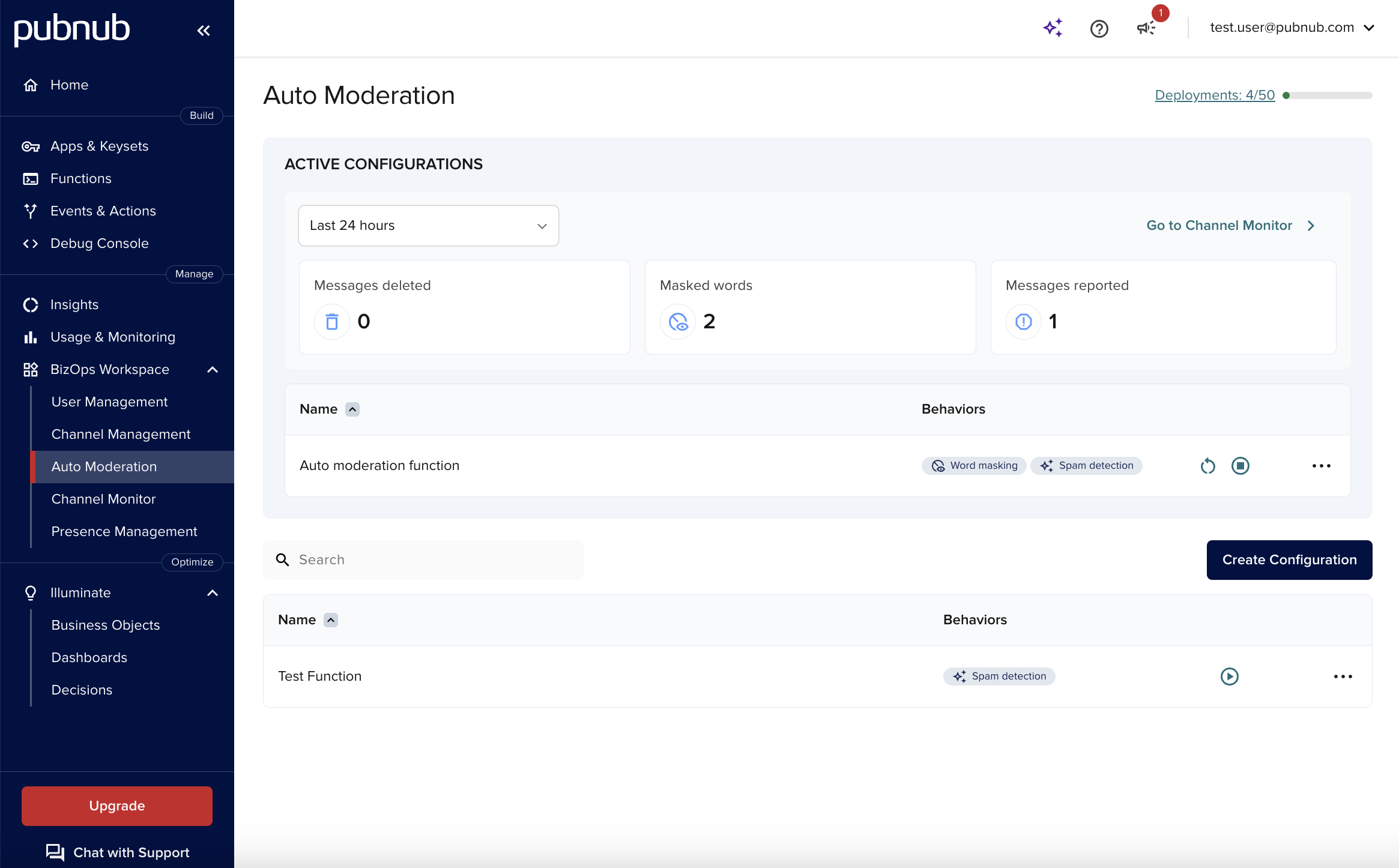Click the Messages reported alert icon
Viewport: 1399px width, 868px height.
(1024, 322)
